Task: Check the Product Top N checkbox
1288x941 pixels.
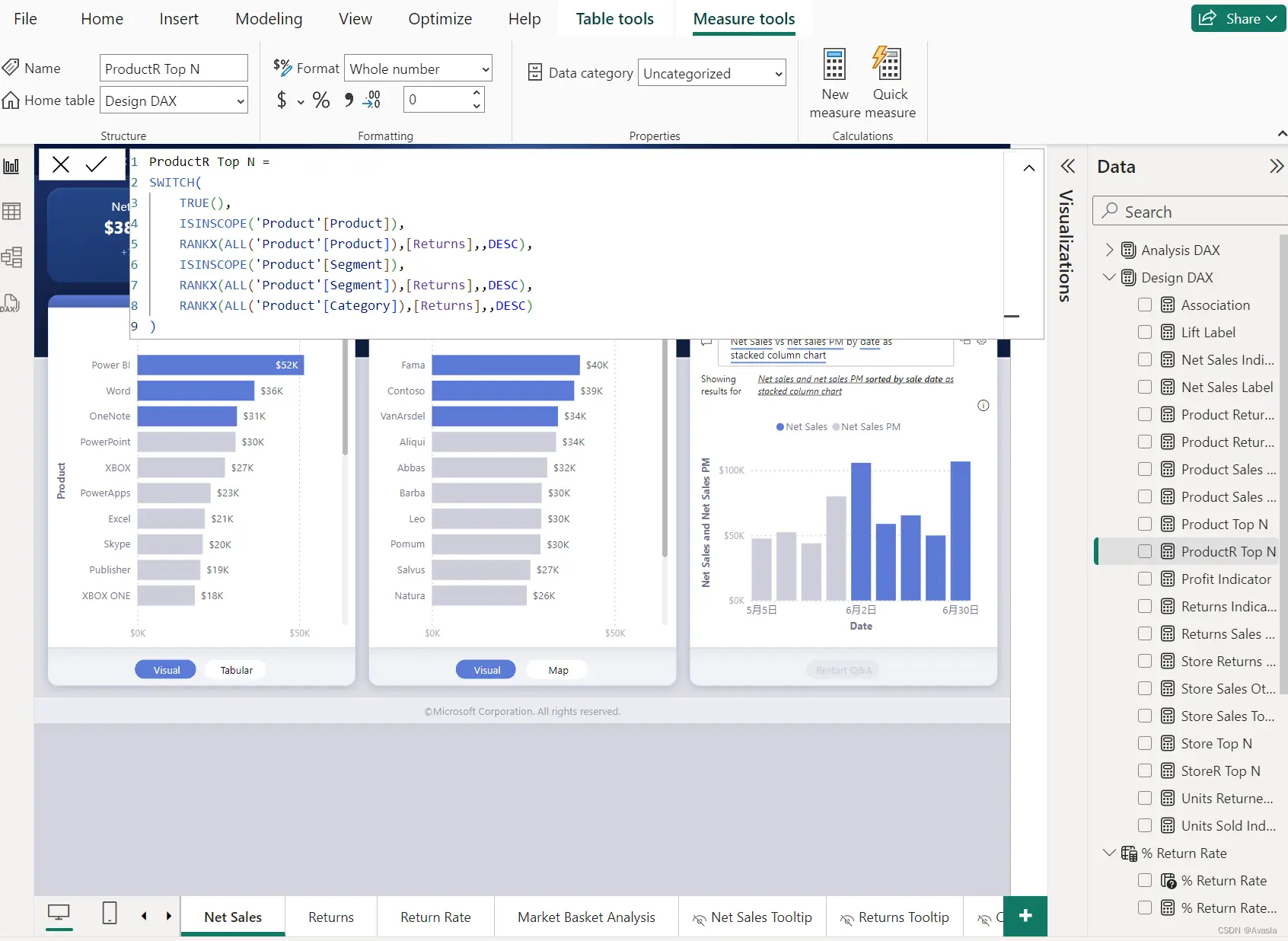Action: pos(1144,524)
